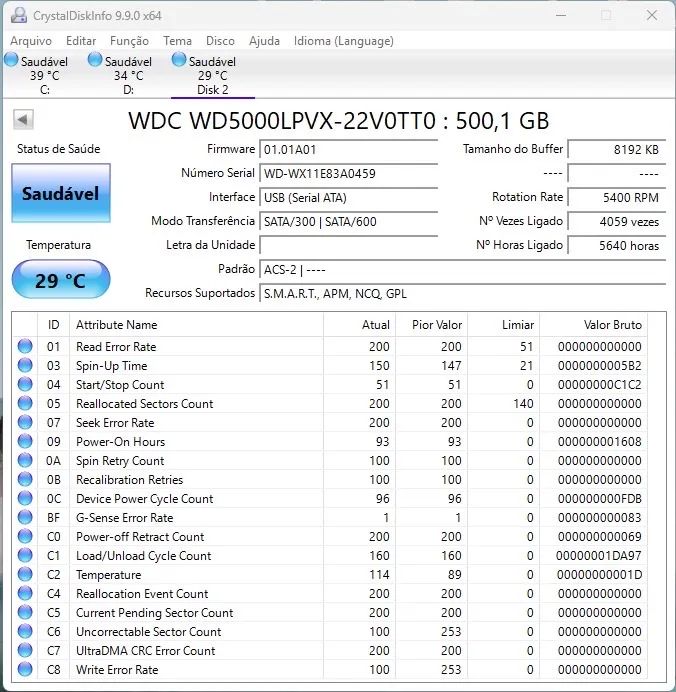Click status orb for Seek Error Rate
This screenshot has height=692, width=676.
point(25,422)
